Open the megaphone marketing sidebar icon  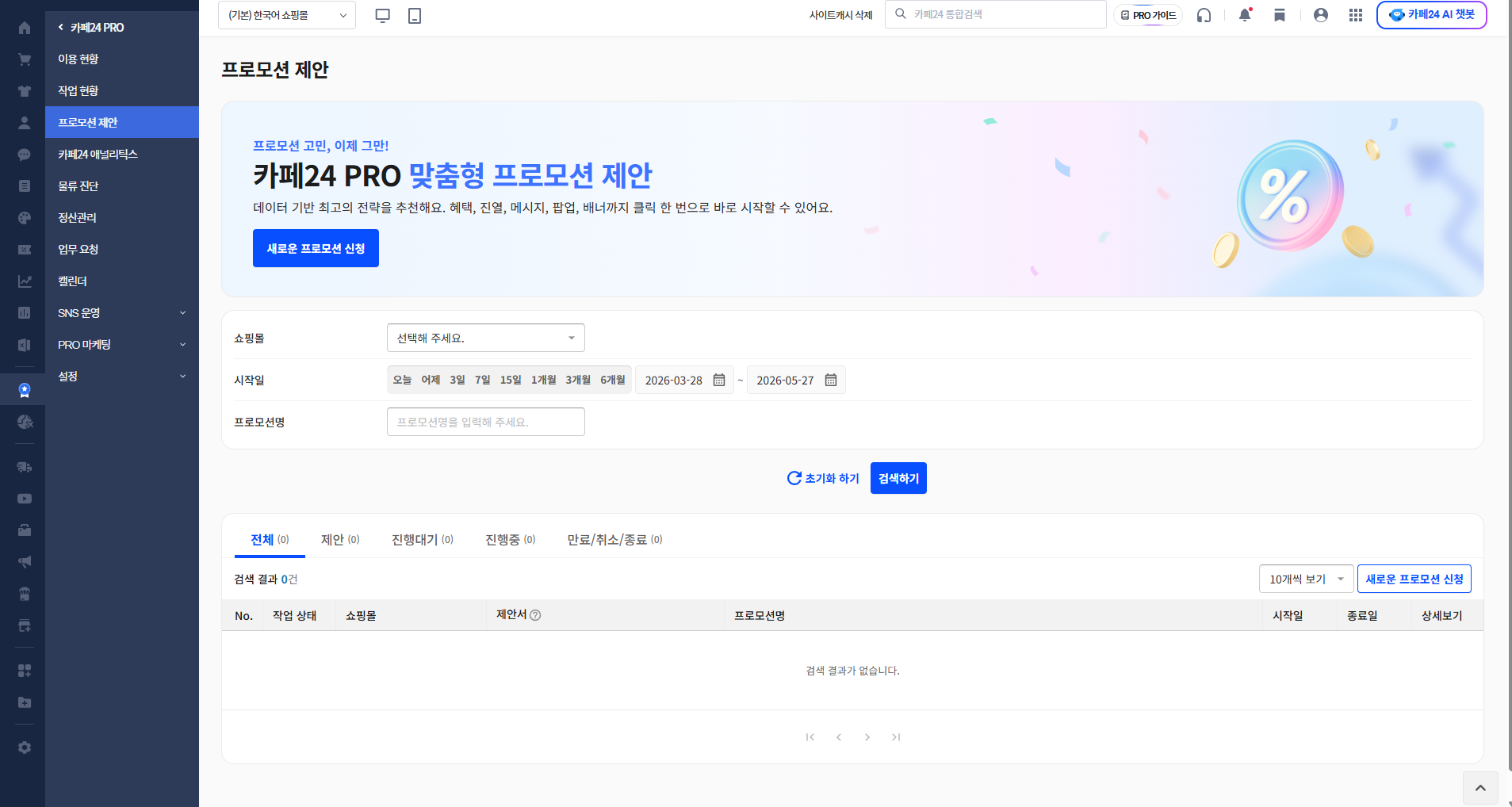point(25,562)
